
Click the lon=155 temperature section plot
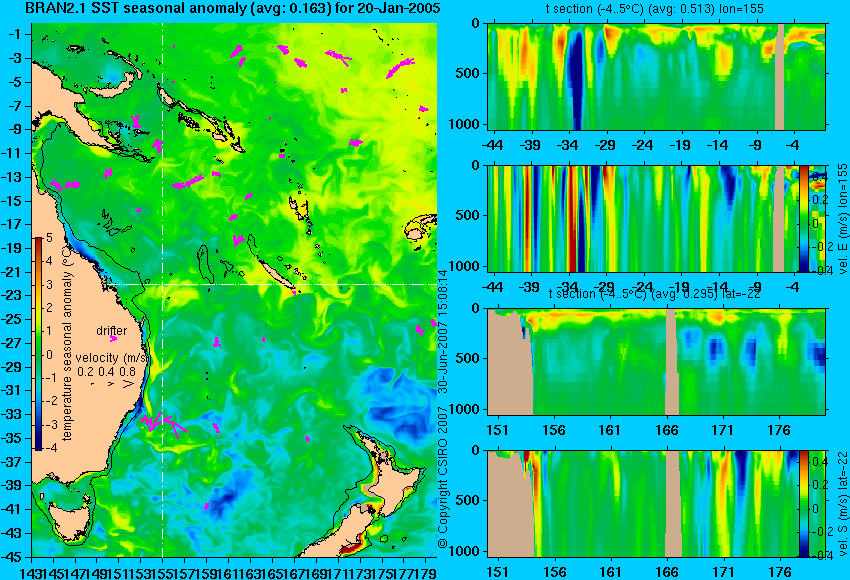657,76
